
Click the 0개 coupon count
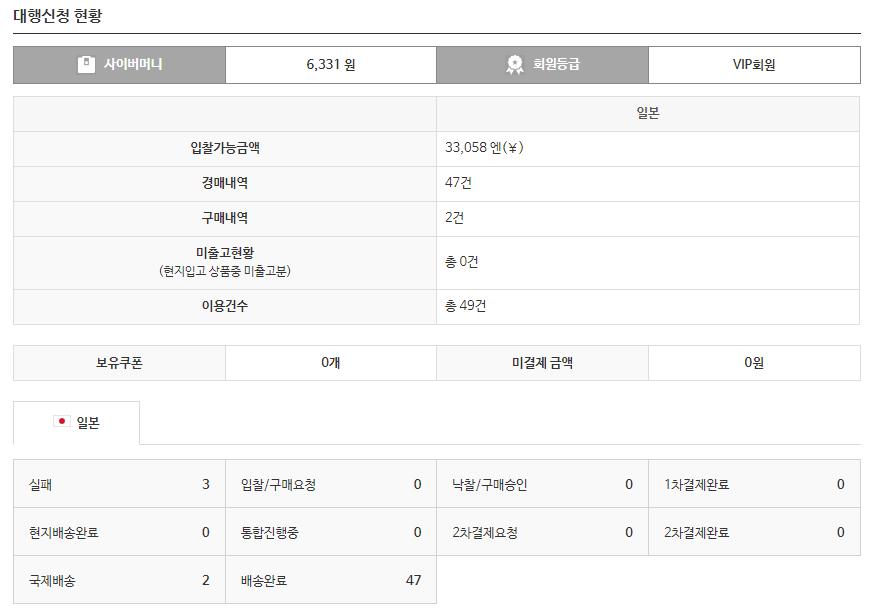click(x=331, y=363)
